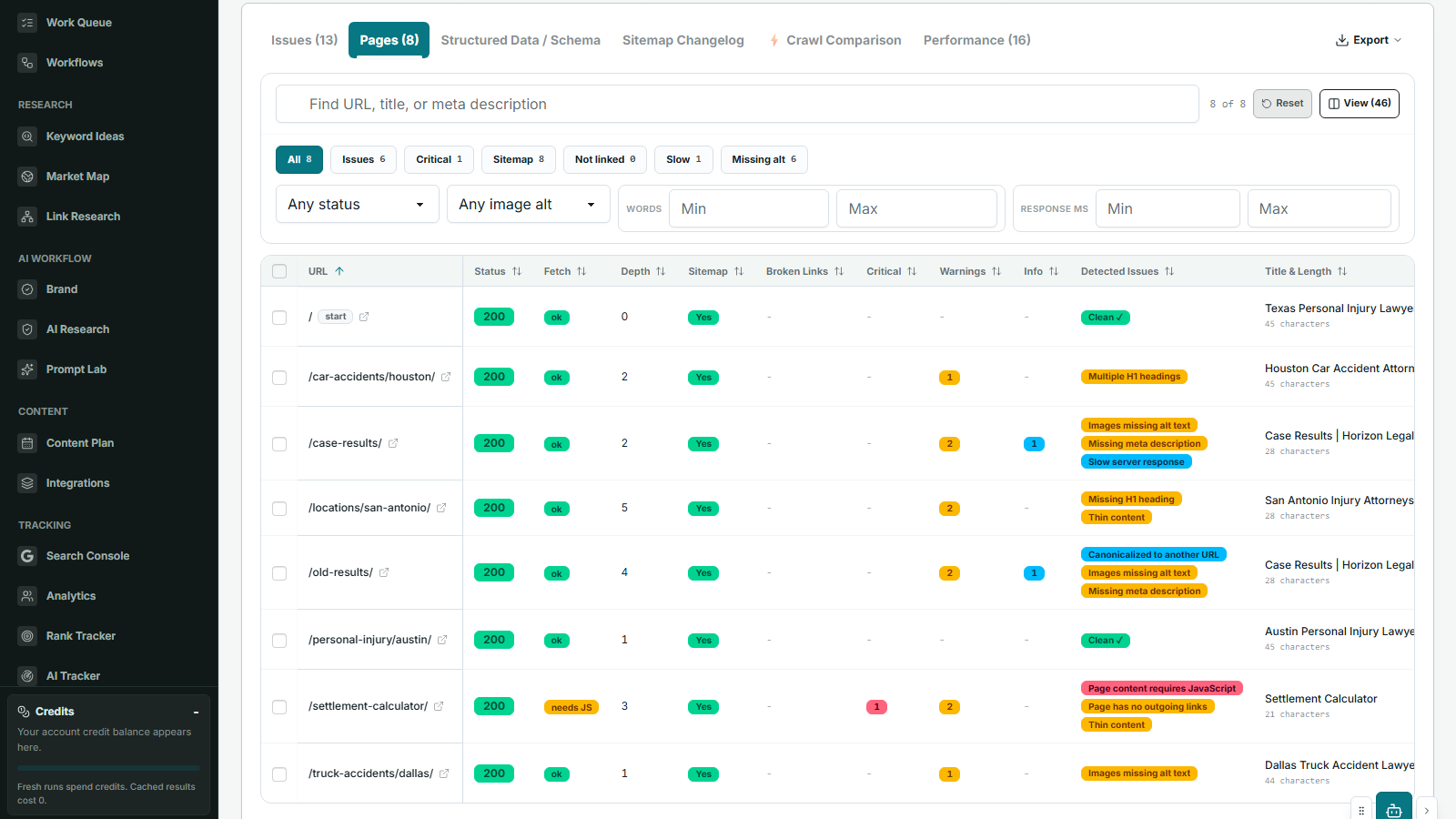Sort by Detected Issues column

(x=1127, y=271)
